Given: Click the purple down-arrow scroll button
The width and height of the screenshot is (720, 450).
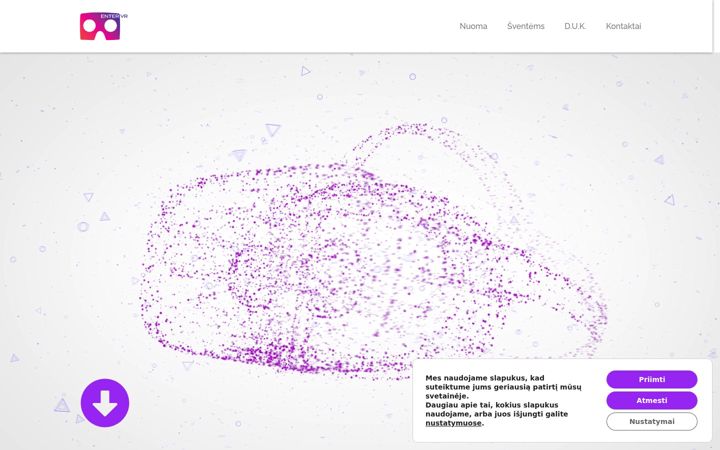Looking at the screenshot, I should coord(105,403).
